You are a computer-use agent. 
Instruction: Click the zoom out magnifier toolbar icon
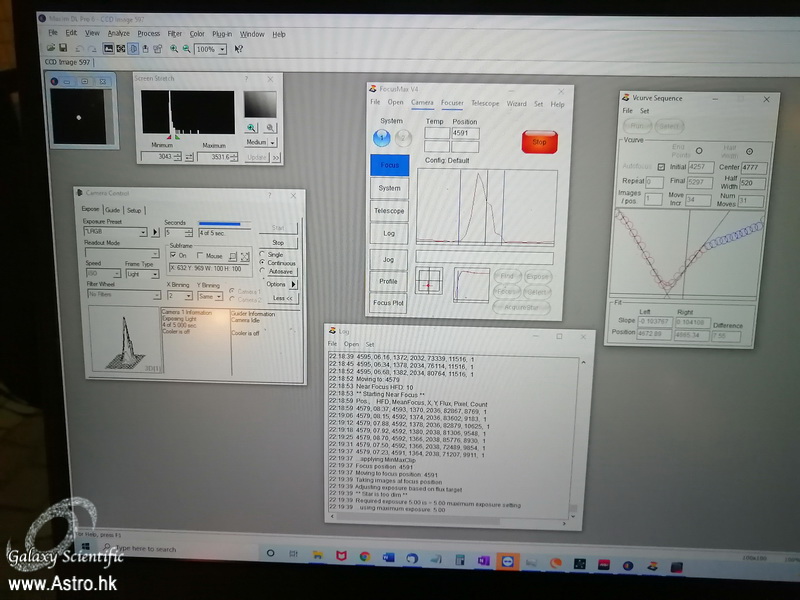(x=185, y=48)
